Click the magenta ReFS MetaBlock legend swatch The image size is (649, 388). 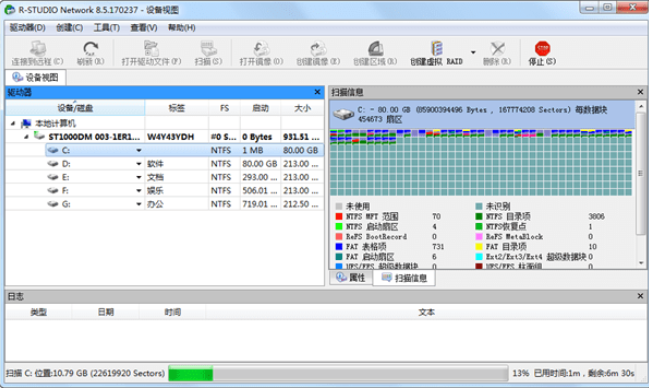click(479, 236)
